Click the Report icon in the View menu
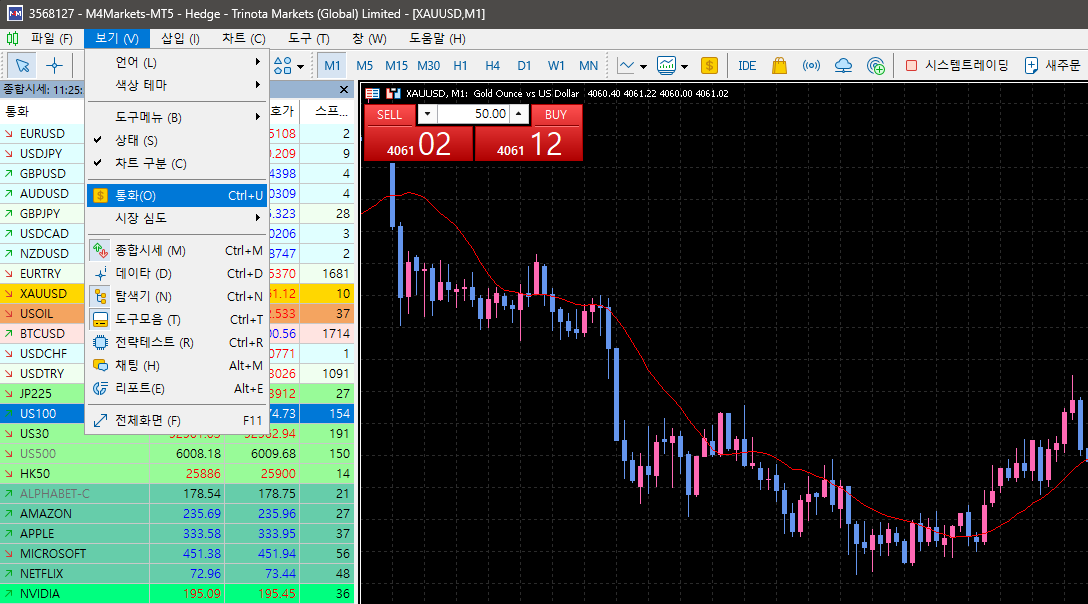The width and height of the screenshot is (1088, 604). (x=101, y=389)
